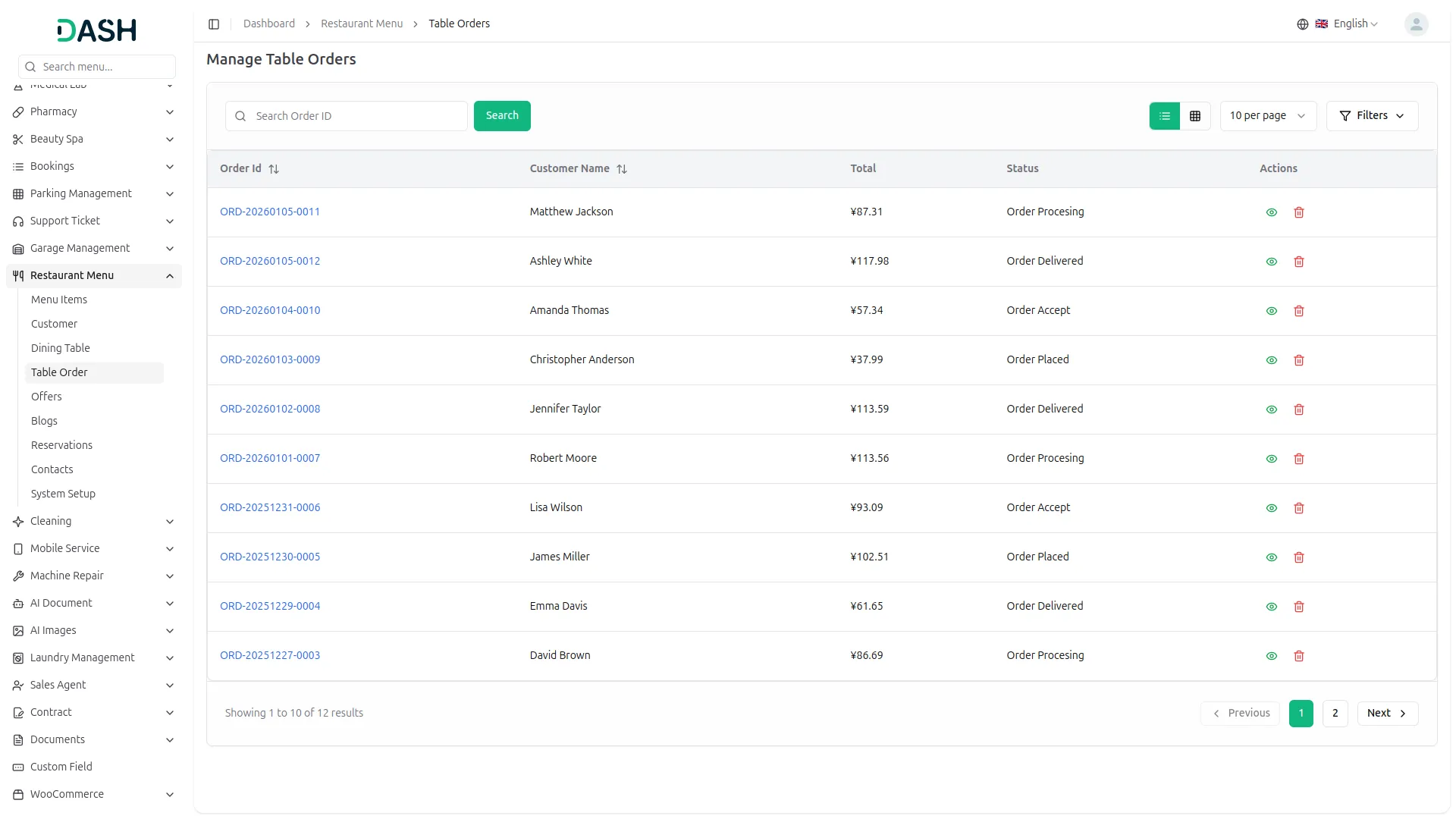
Task: Switch to grid view
Action: coord(1195,116)
